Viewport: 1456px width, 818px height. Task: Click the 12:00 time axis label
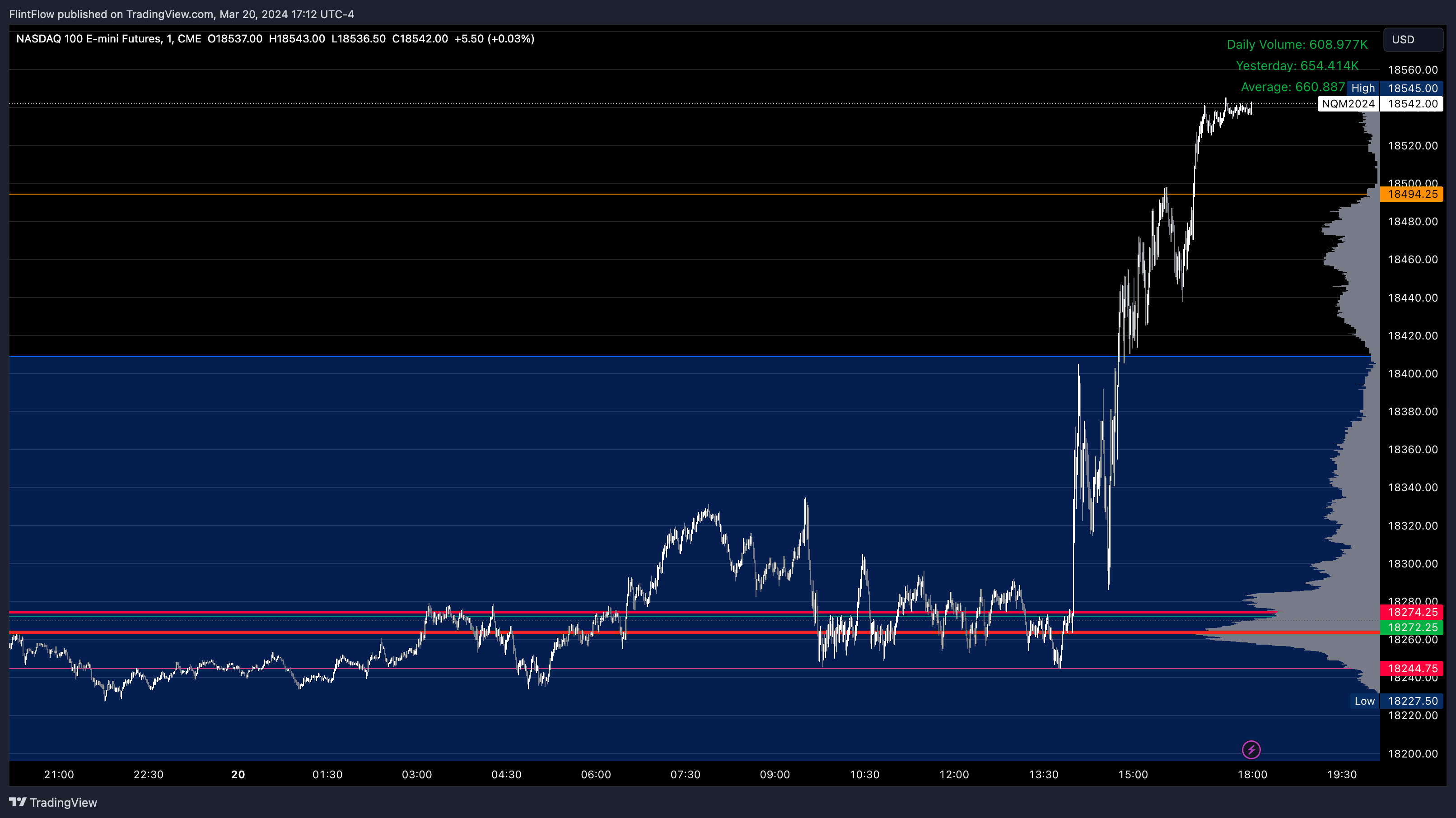point(954,775)
